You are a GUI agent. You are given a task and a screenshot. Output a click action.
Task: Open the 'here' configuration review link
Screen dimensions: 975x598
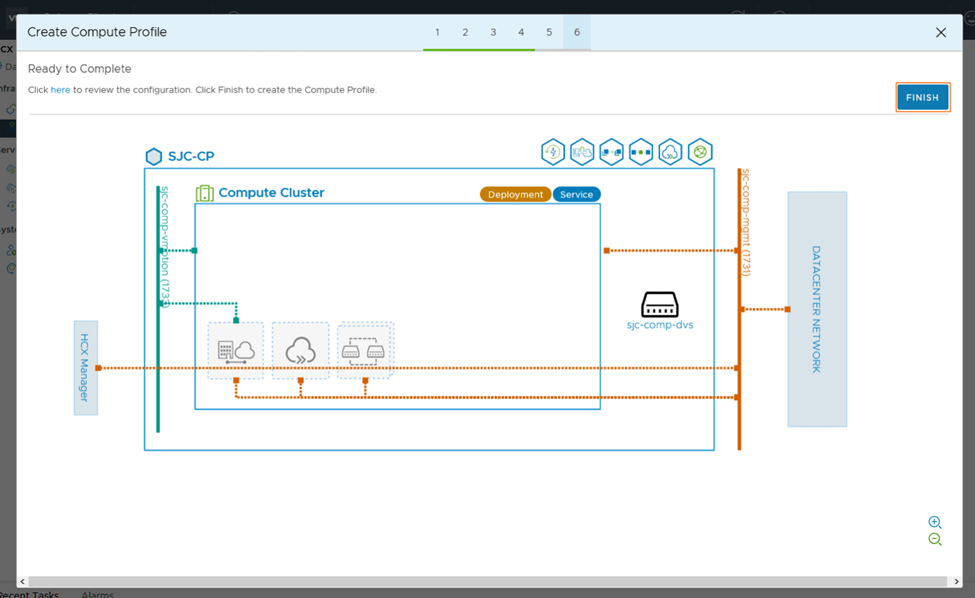point(61,90)
